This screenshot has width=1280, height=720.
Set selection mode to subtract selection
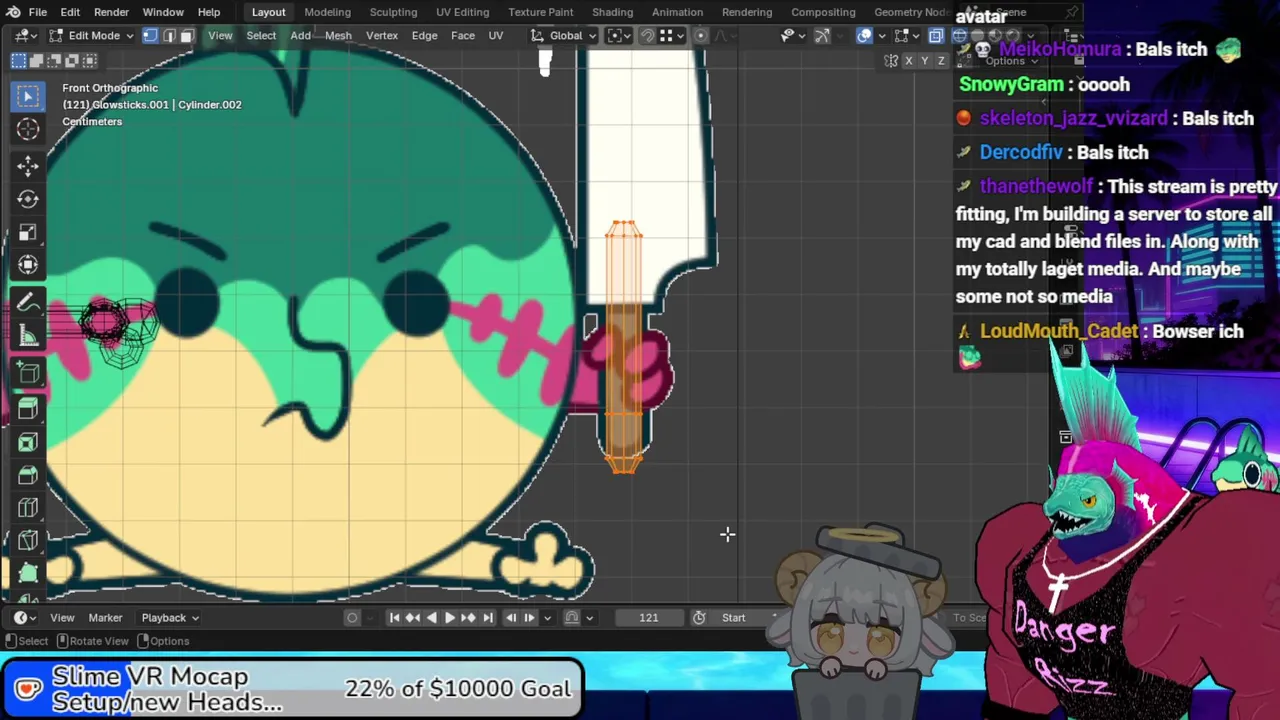(x=54, y=61)
